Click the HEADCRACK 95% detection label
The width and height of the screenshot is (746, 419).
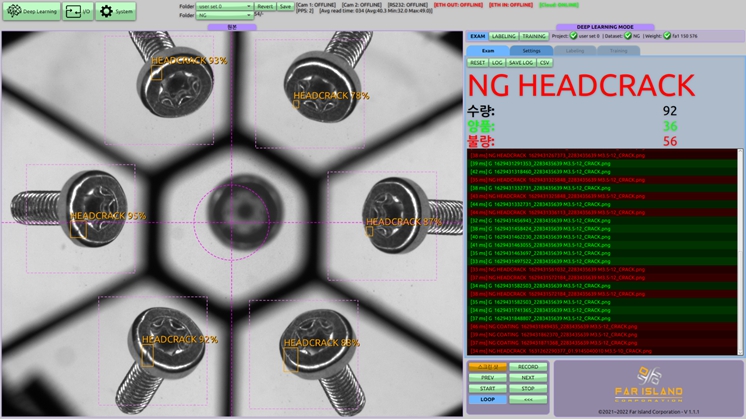(108, 215)
